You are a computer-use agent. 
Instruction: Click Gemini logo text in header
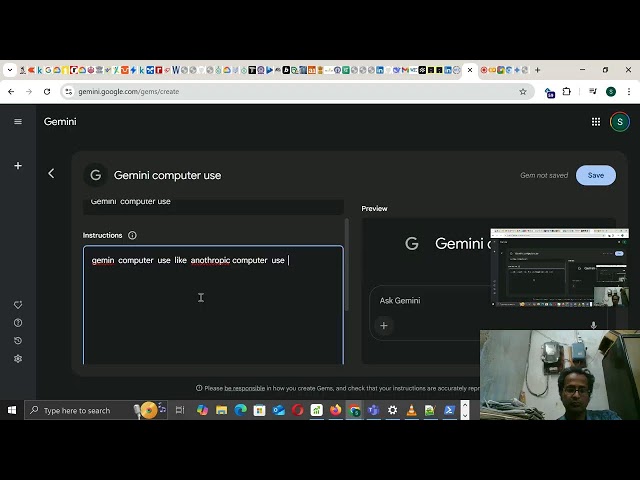click(60, 122)
